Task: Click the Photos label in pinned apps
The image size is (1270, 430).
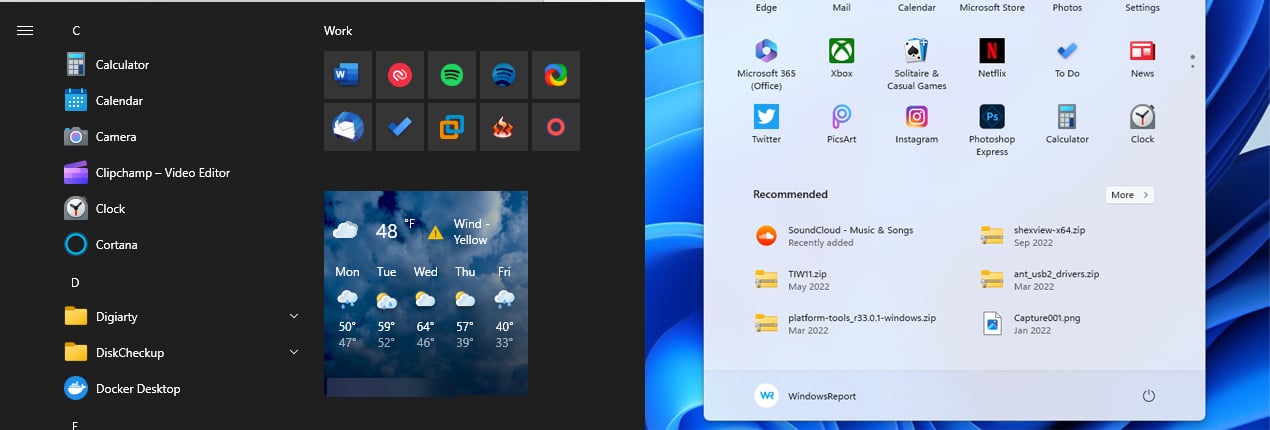Action: tap(1067, 7)
